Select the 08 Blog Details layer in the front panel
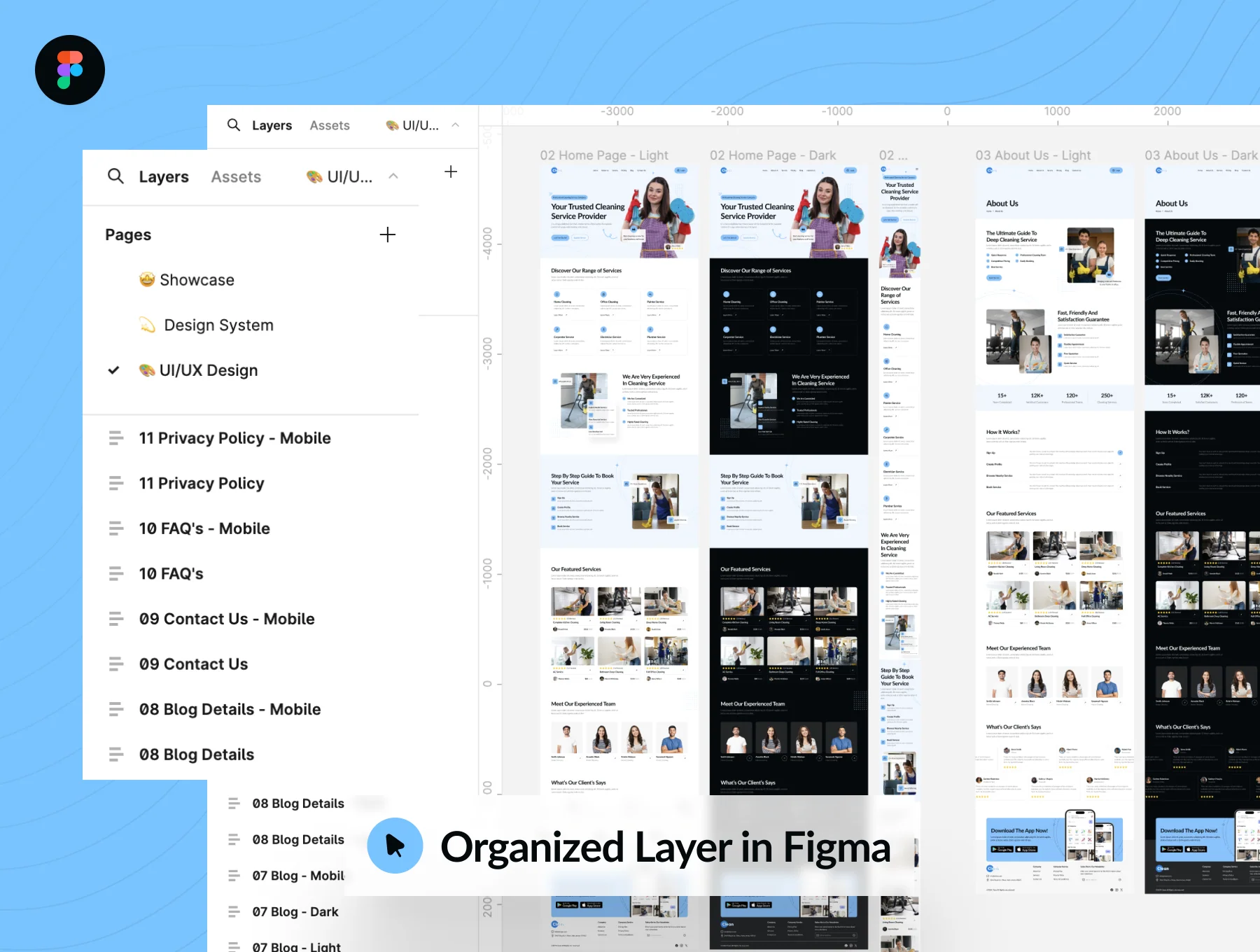This screenshot has height=952, width=1260. 197,755
